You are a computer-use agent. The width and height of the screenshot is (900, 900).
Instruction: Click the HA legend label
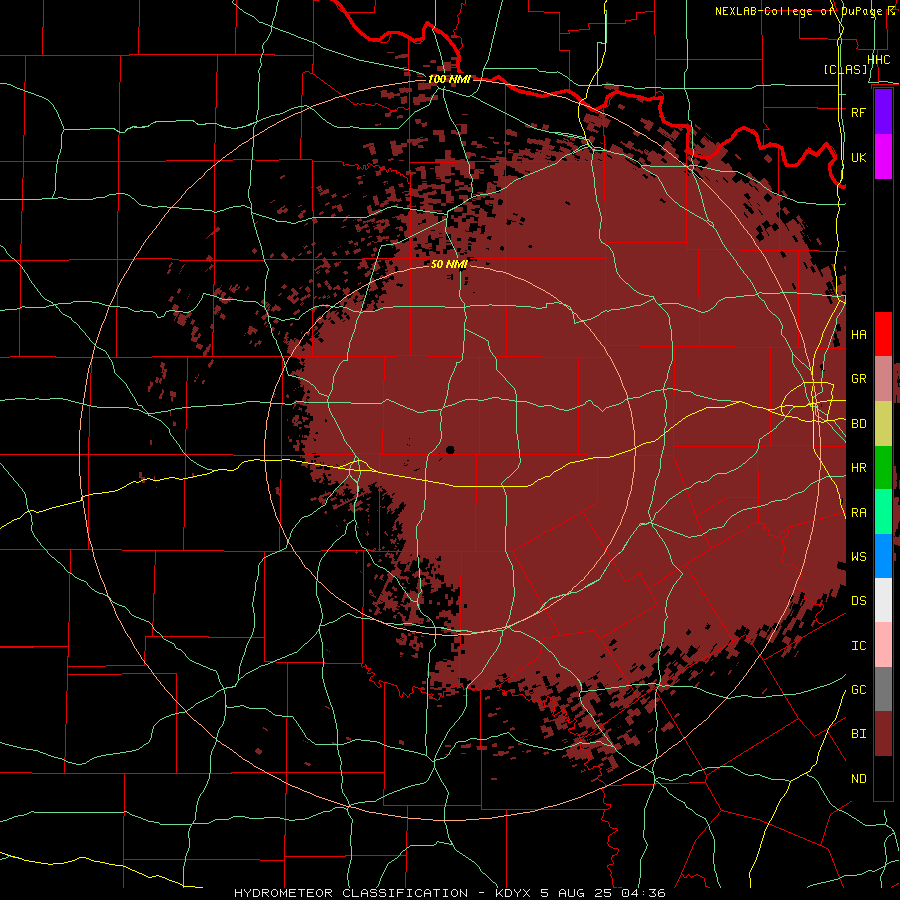[x=858, y=335]
